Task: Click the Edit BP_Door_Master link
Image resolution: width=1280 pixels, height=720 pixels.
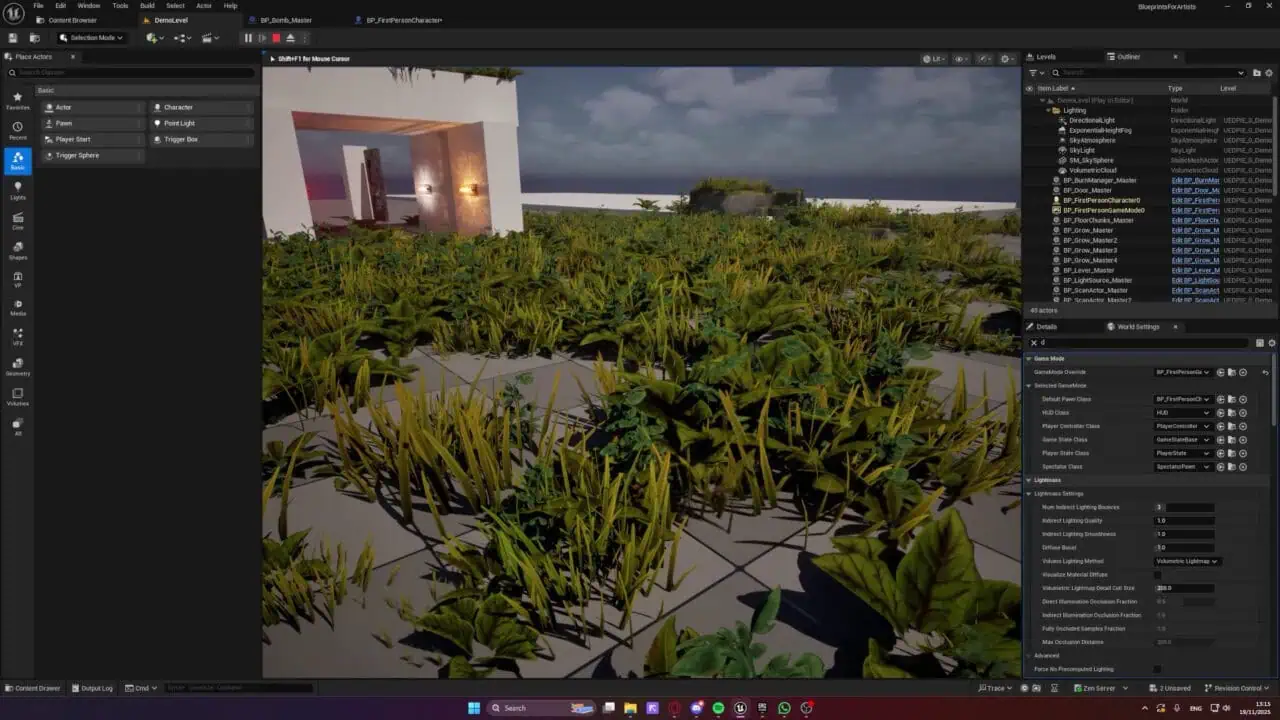Action: (x=1195, y=190)
